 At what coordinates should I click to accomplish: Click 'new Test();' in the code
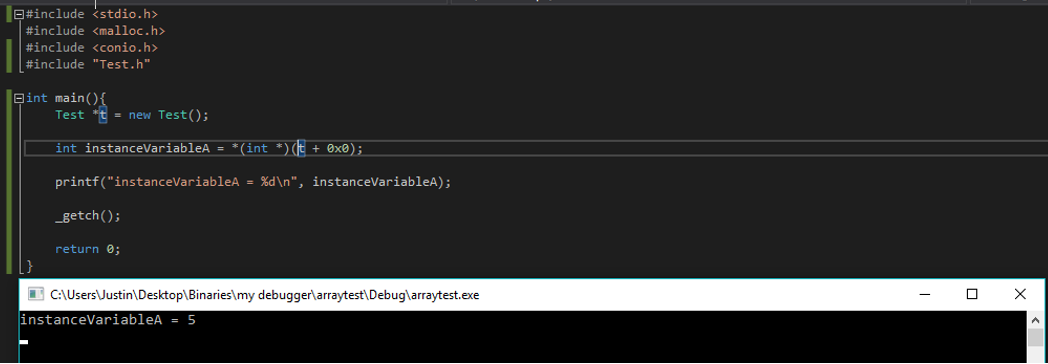(169, 115)
